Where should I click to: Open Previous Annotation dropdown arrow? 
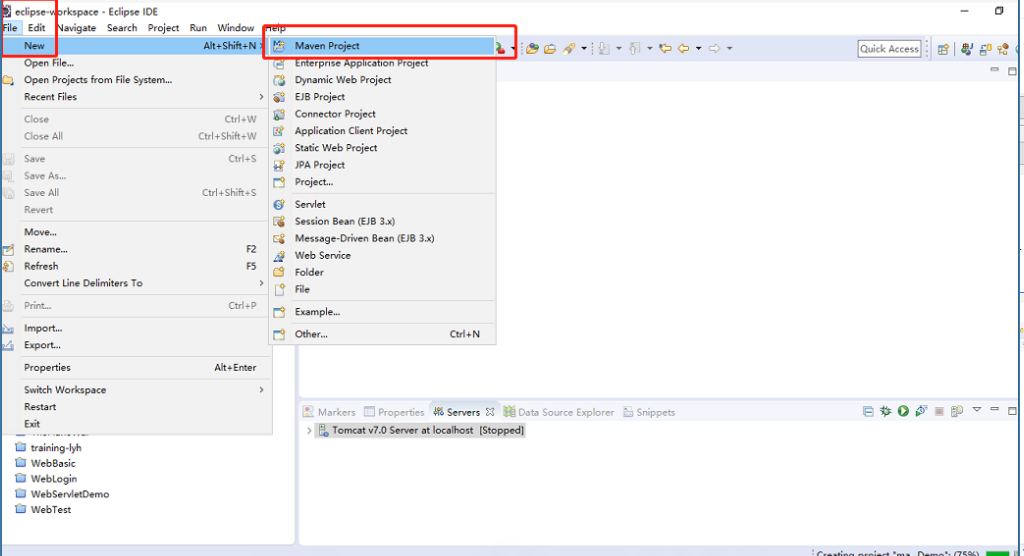tap(650, 48)
